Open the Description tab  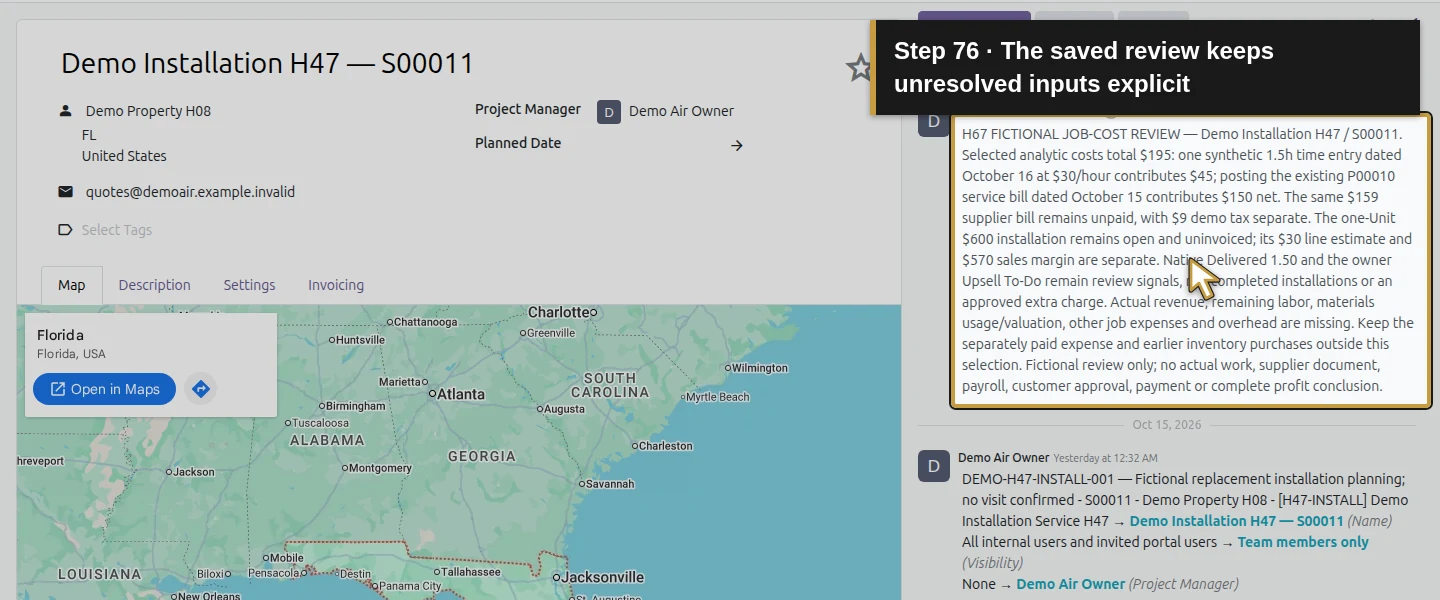(154, 285)
